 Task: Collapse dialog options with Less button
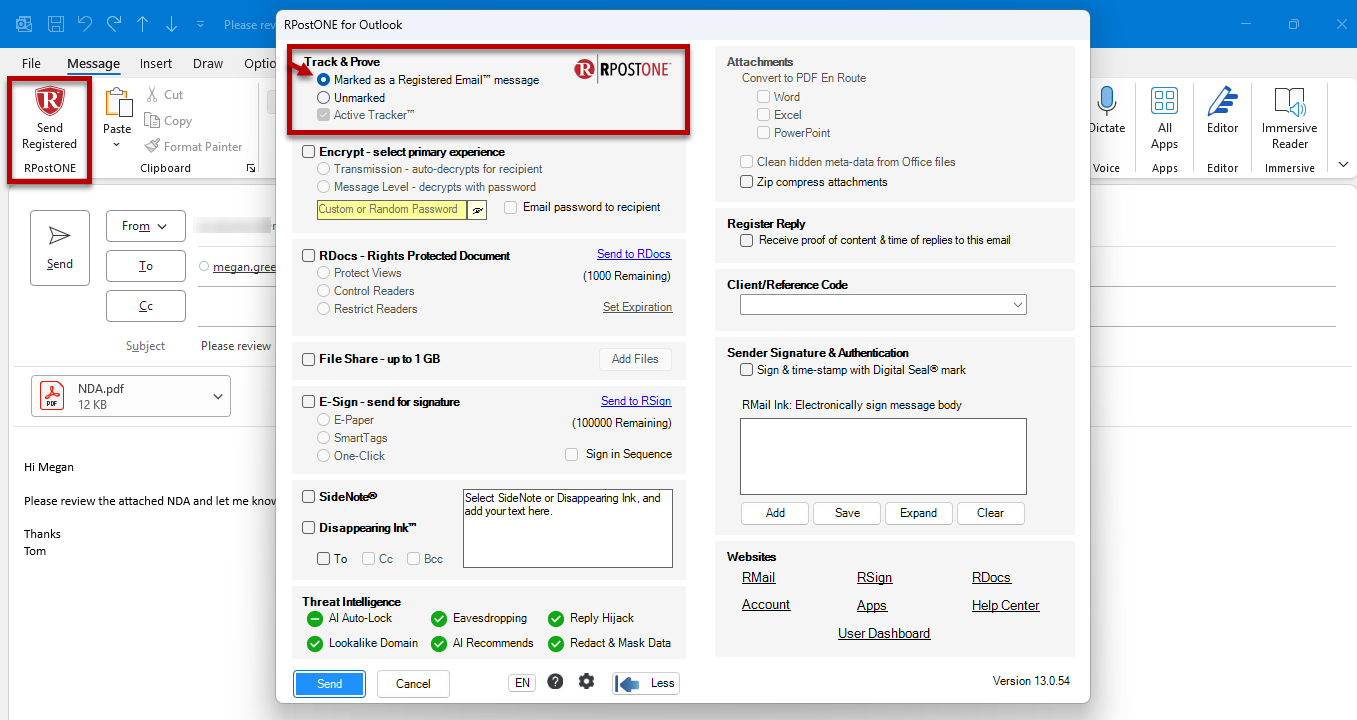tap(646, 683)
